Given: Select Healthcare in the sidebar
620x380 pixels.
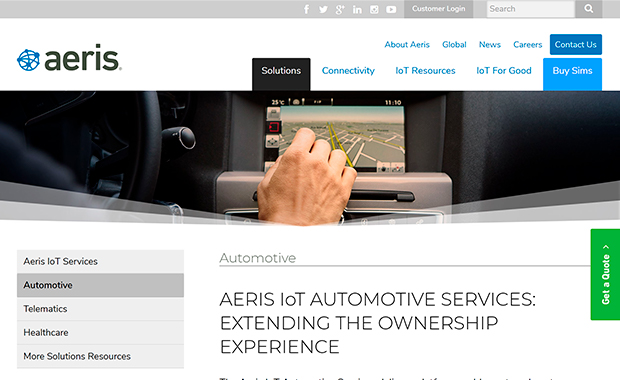Looking at the screenshot, I should pyautogui.click(x=100, y=333).
